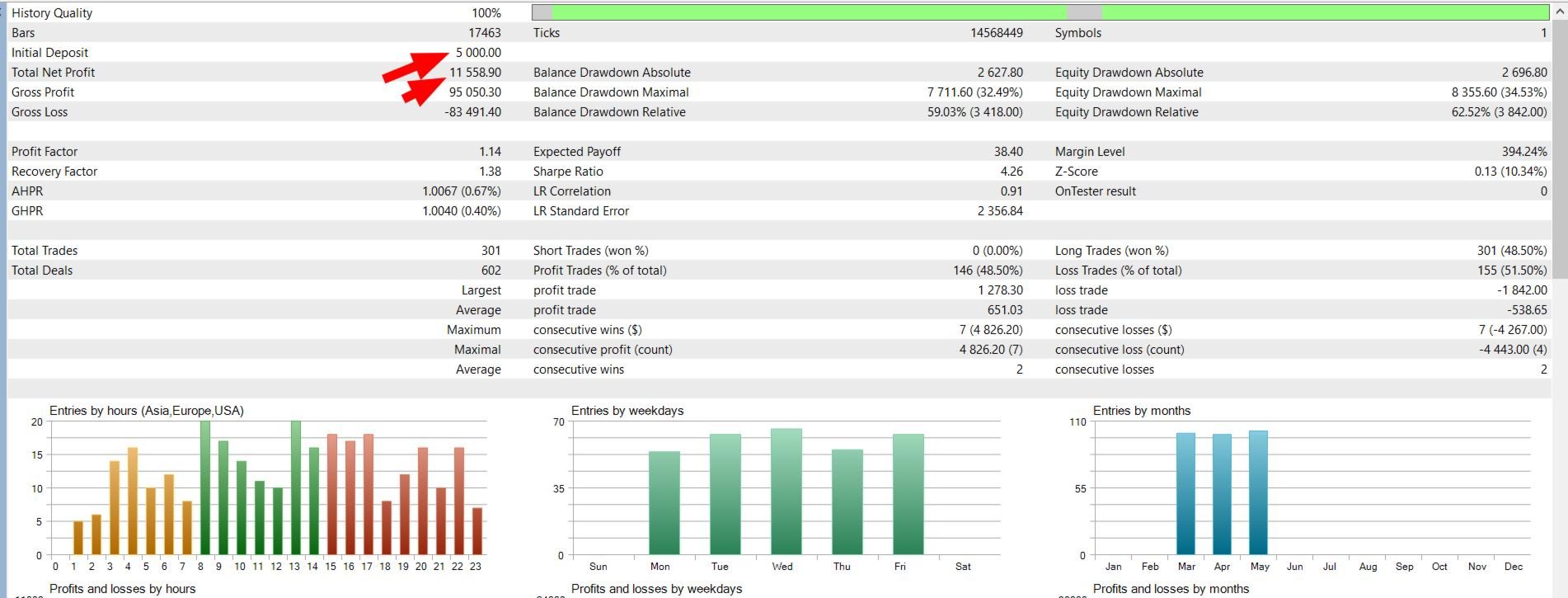Click the "OnTester result" label

point(1096,191)
